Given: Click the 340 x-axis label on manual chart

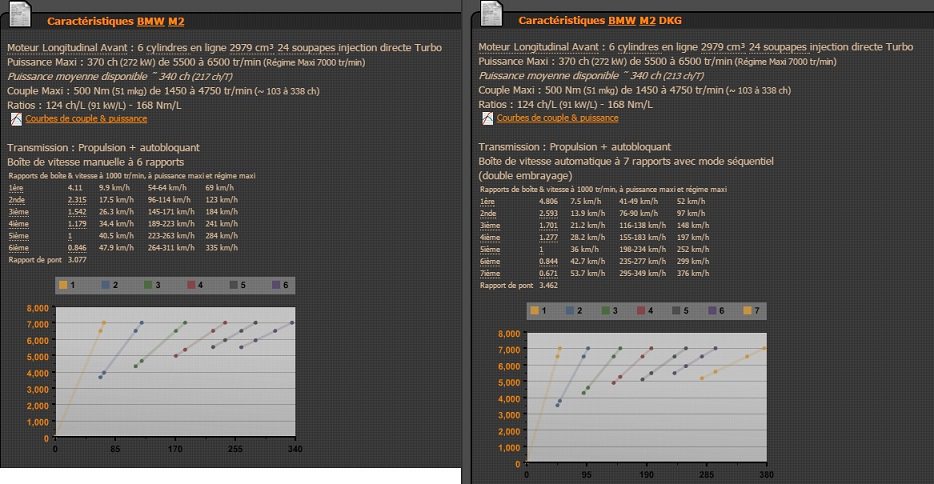Looking at the screenshot, I should tap(295, 449).
